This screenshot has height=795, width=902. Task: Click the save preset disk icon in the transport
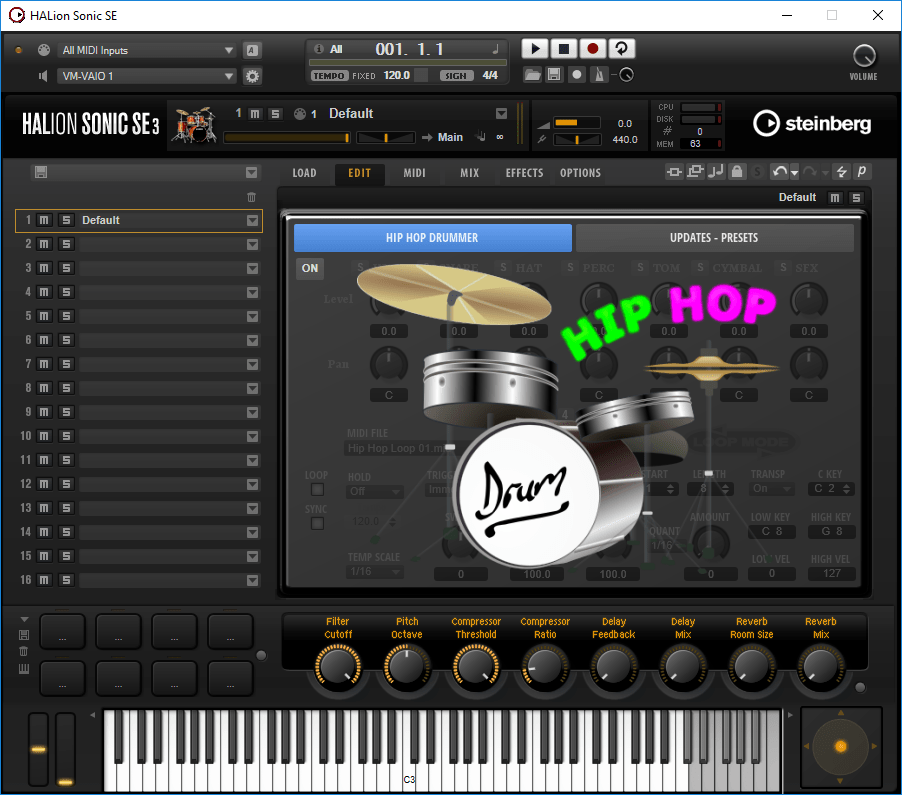coord(554,74)
